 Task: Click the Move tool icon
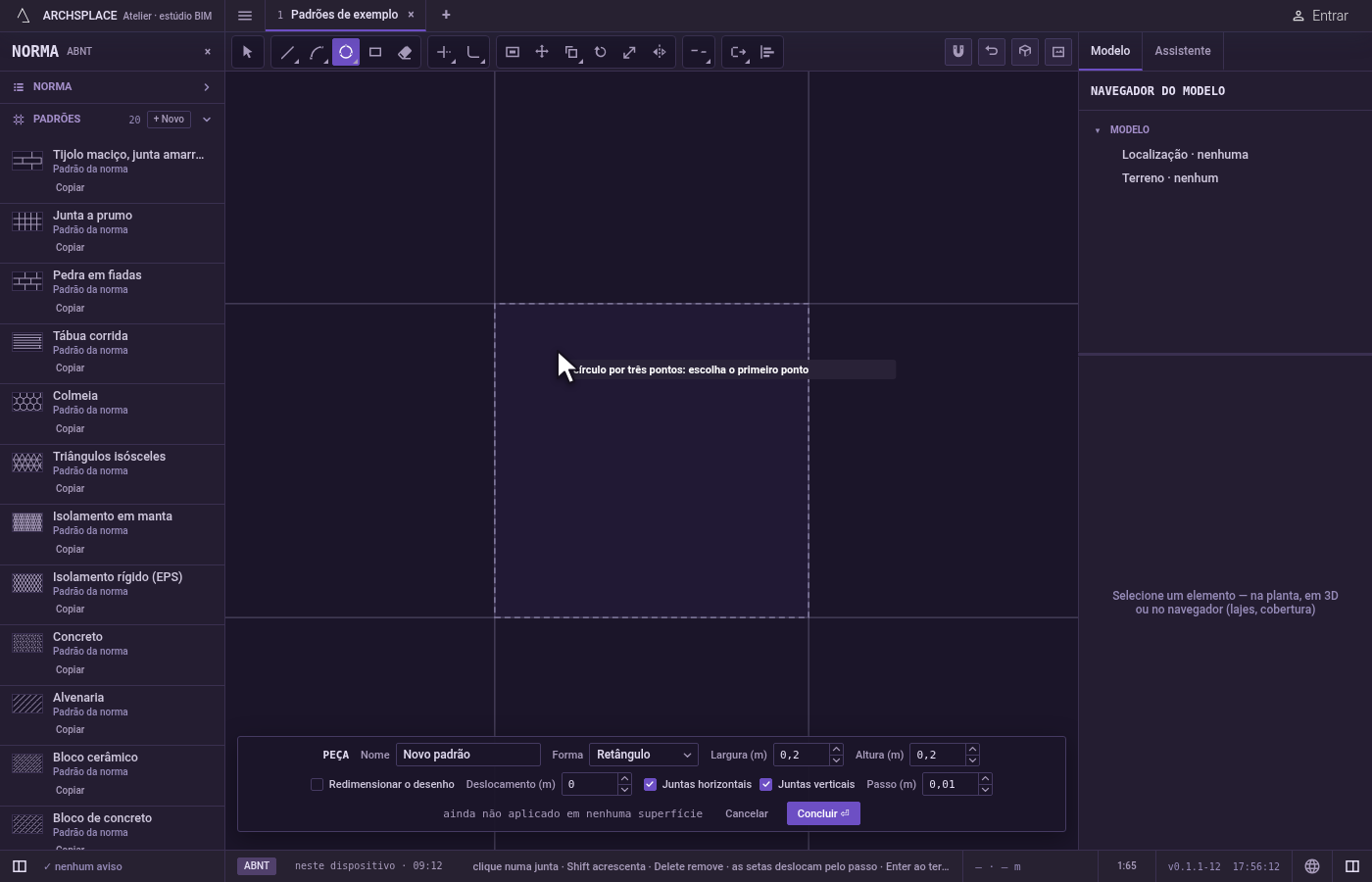click(x=542, y=52)
